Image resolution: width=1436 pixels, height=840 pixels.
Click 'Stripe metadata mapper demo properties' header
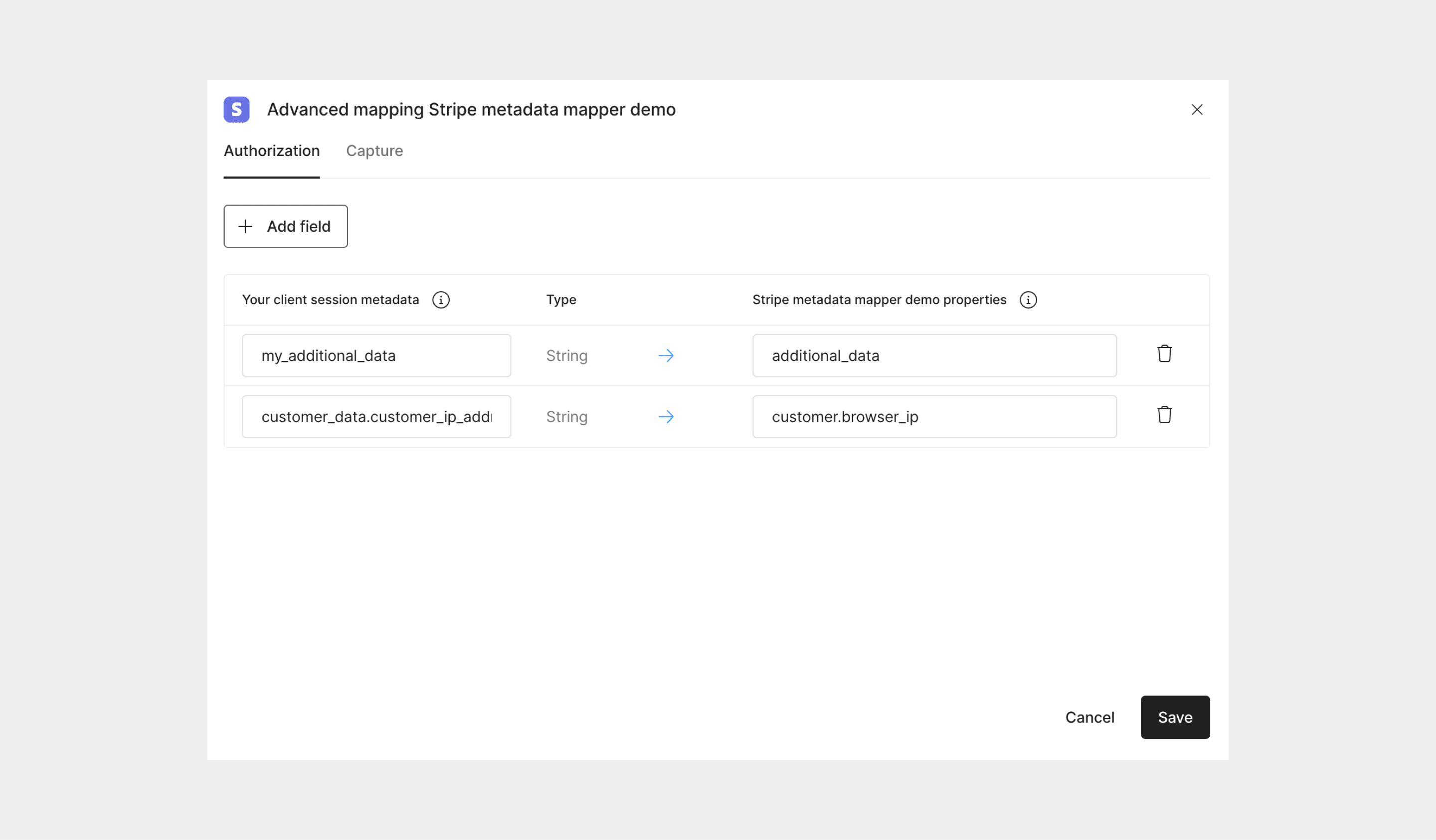pos(879,300)
